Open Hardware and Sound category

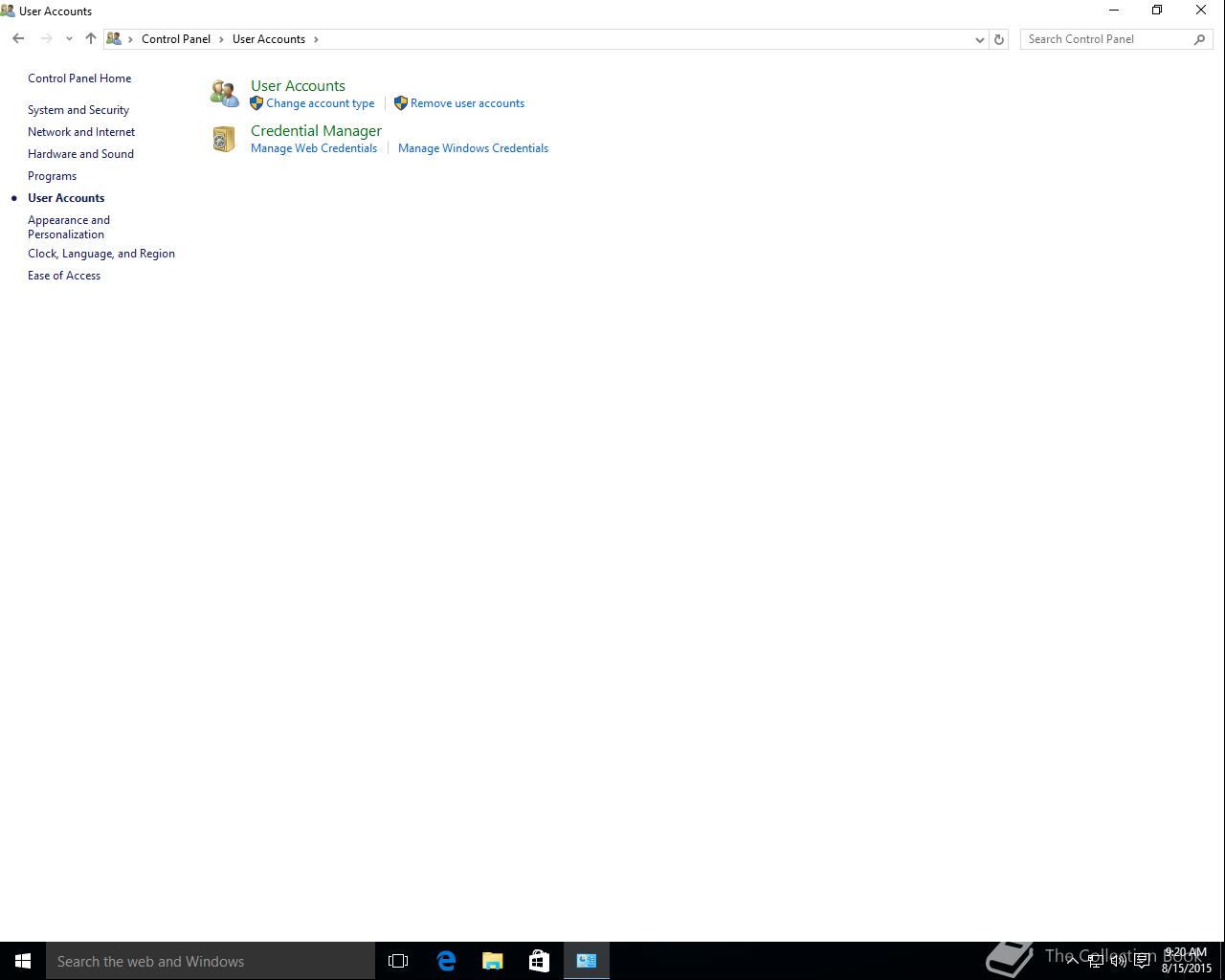[x=80, y=154]
